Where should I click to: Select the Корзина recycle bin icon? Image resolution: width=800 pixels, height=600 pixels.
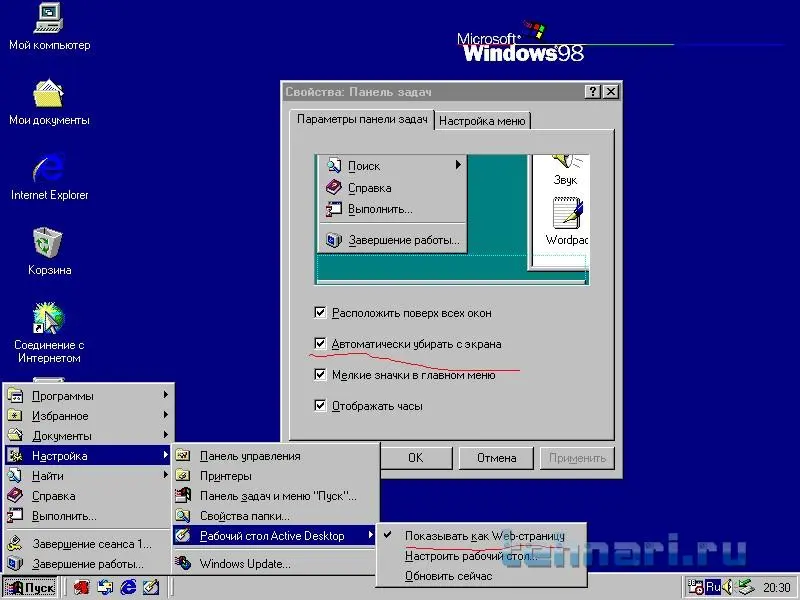(49, 252)
